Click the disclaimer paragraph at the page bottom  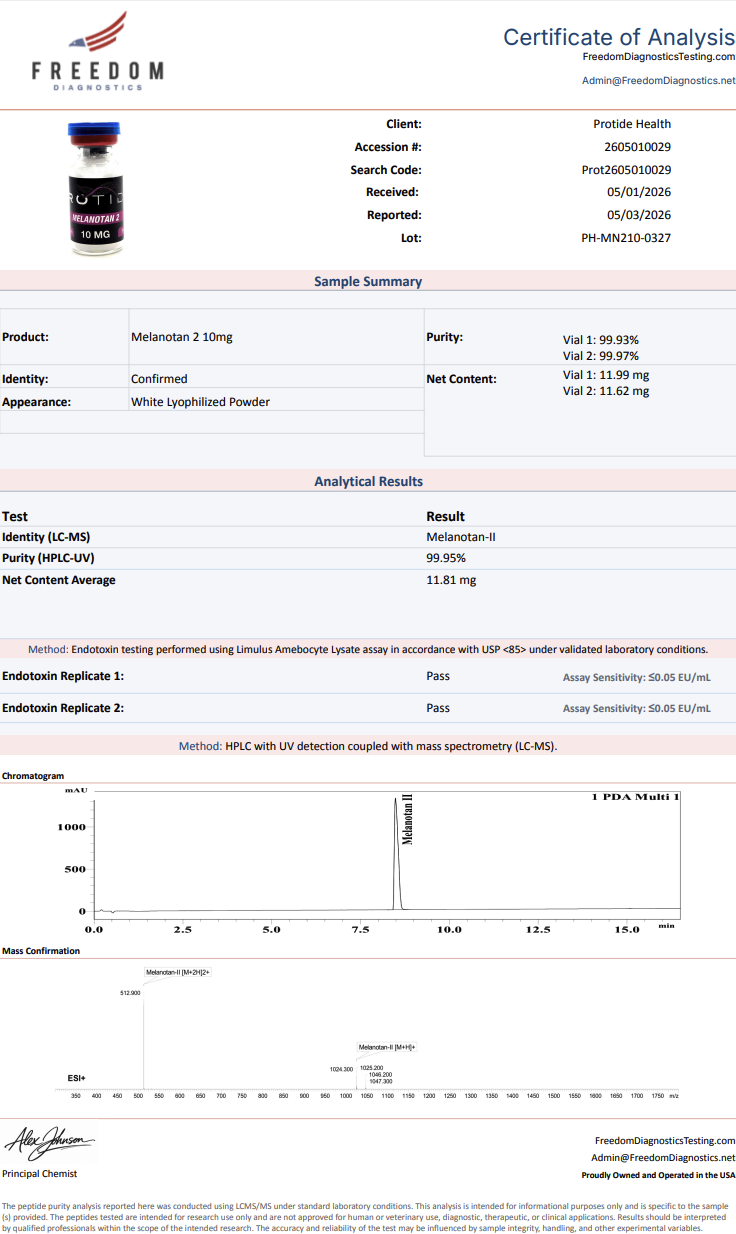tap(368, 1217)
